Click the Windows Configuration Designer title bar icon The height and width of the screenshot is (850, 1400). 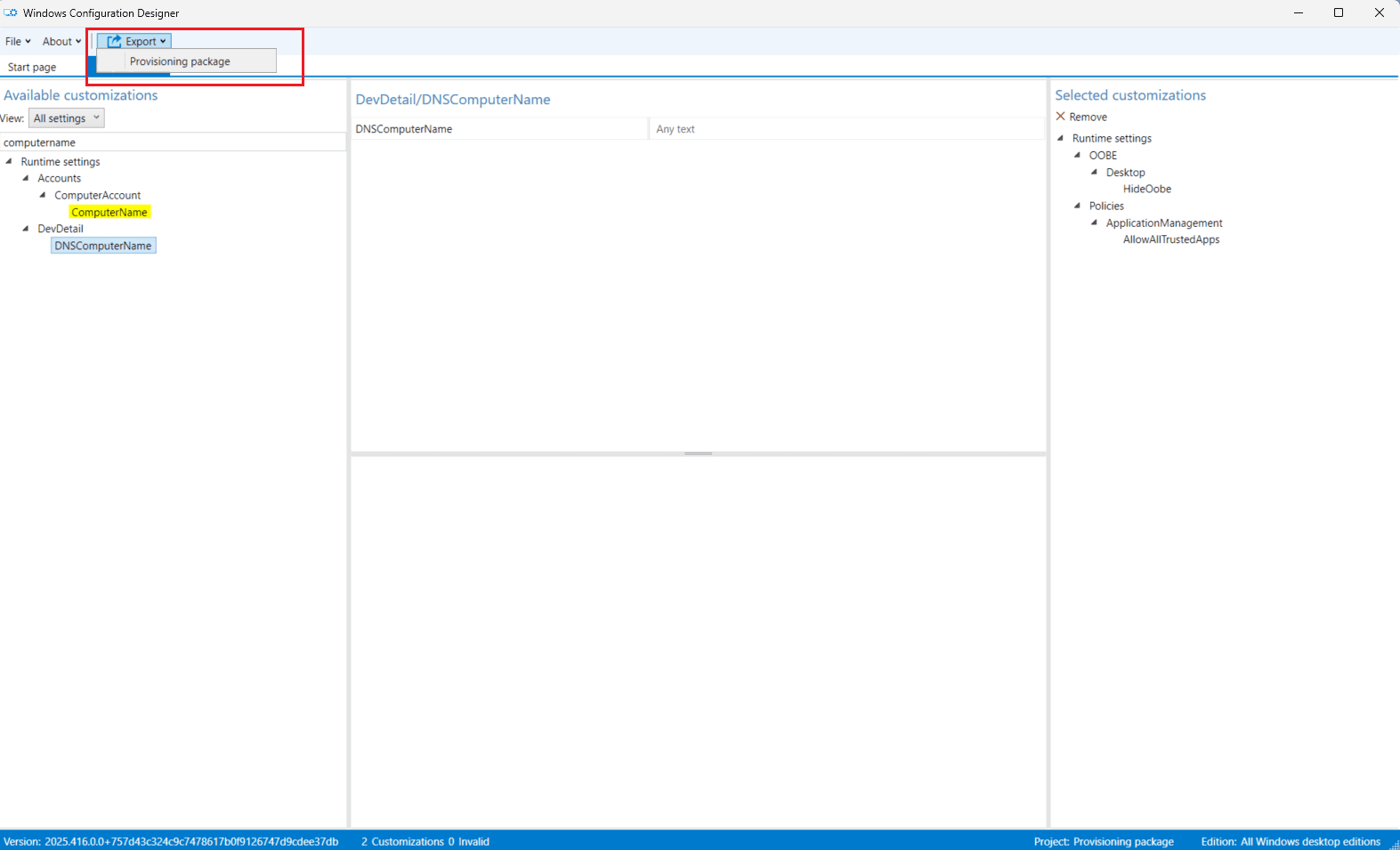pyautogui.click(x=11, y=12)
